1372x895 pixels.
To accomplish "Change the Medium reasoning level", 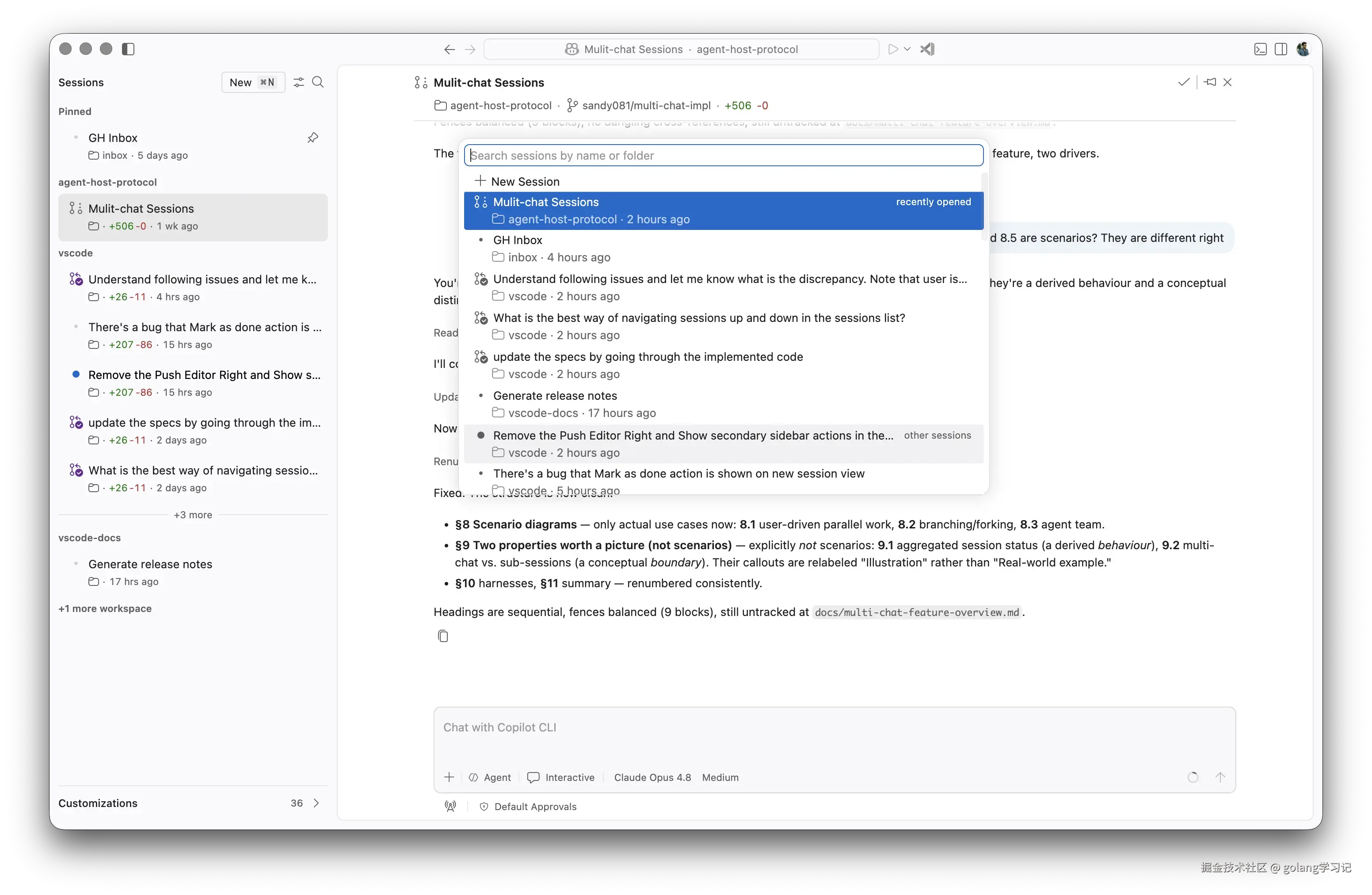I will [720, 778].
